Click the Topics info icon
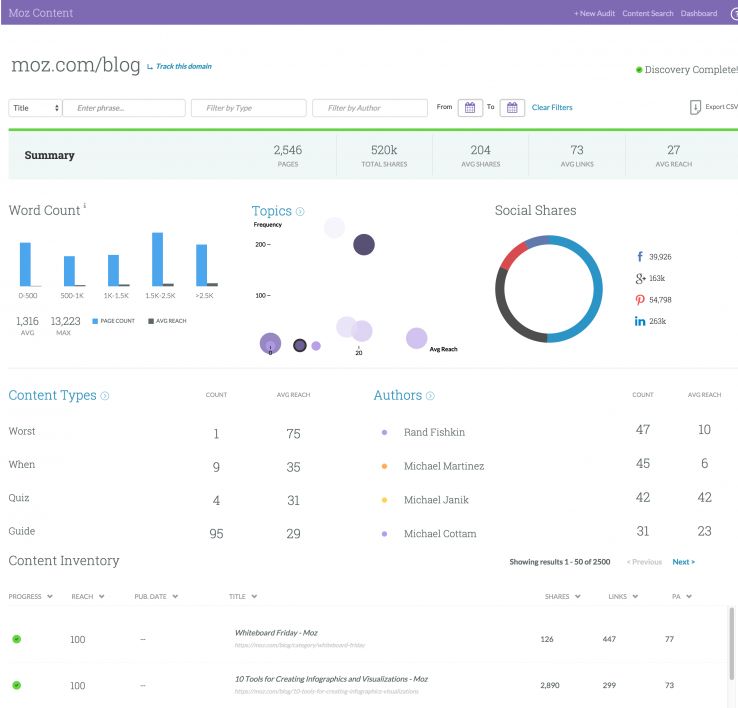 [300, 212]
